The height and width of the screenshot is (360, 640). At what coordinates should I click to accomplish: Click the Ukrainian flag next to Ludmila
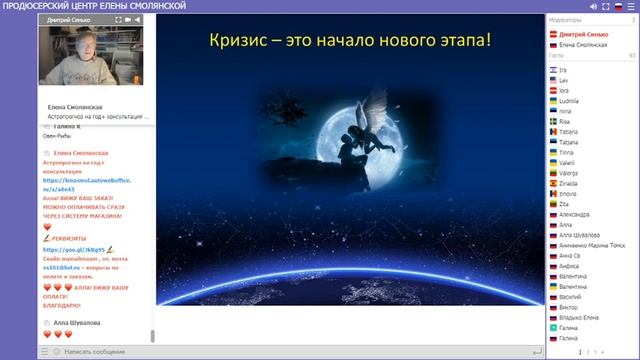pyautogui.click(x=553, y=101)
